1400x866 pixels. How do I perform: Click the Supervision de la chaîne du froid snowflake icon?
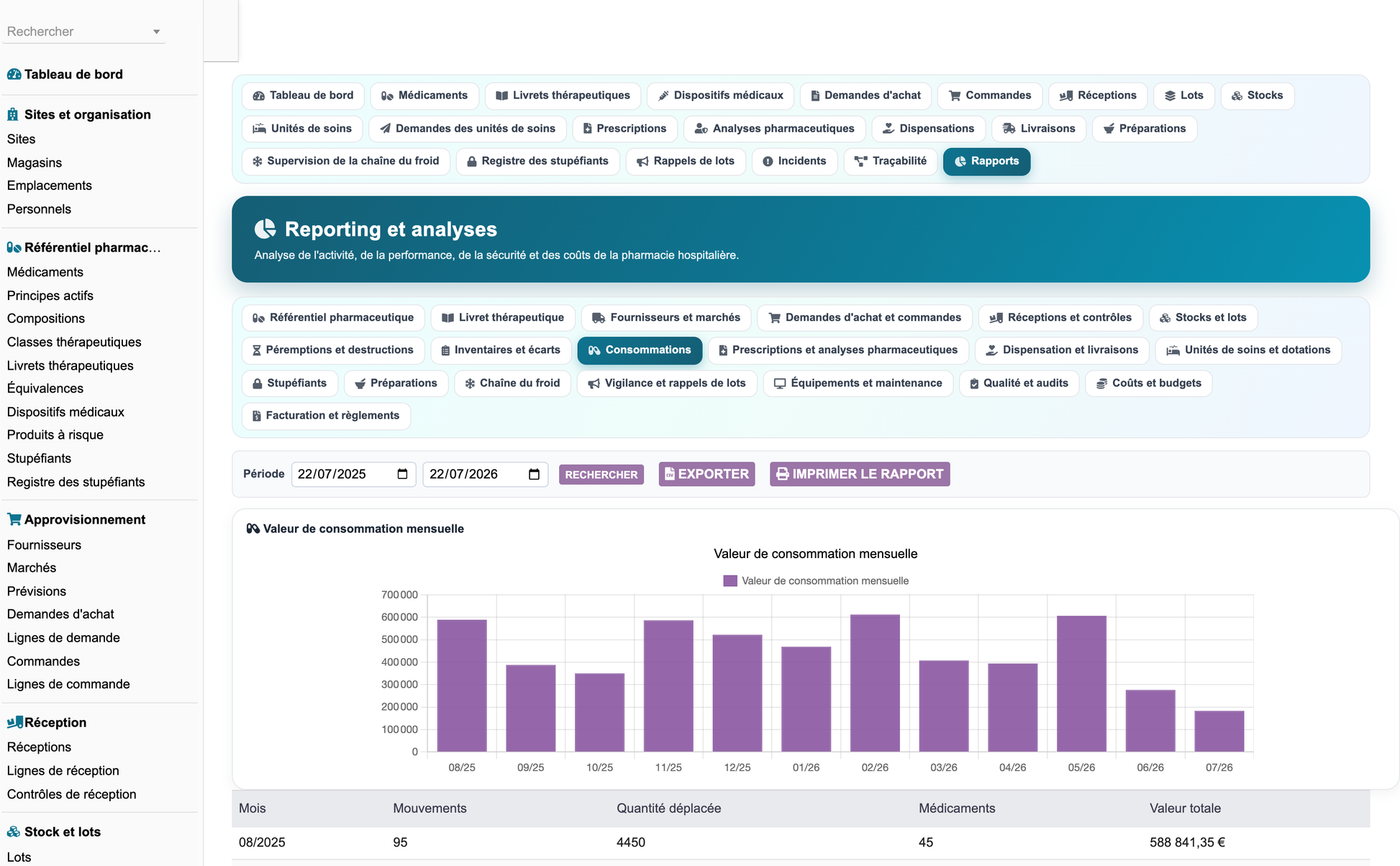pos(258,161)
